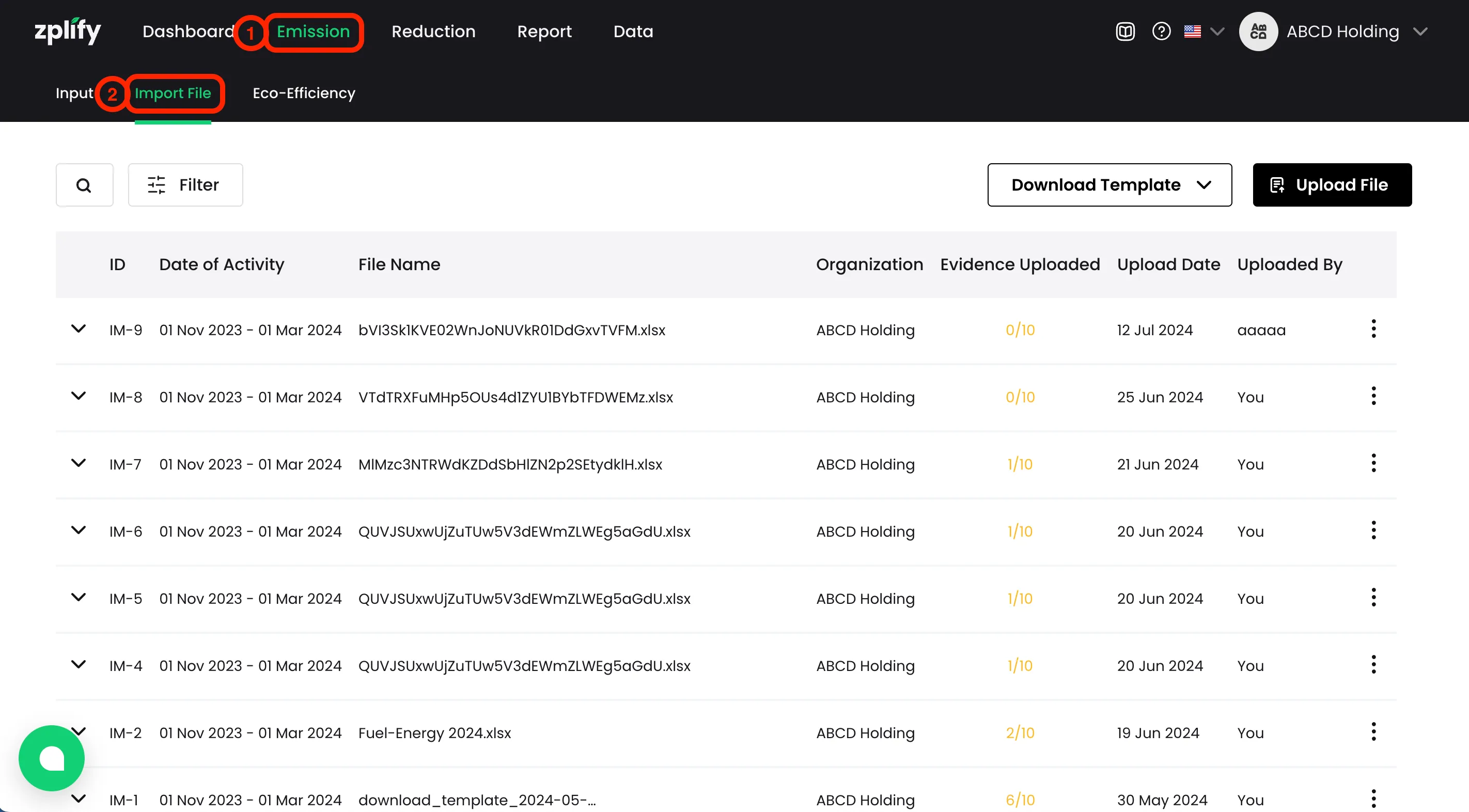Click the 6/10 evidence count for IM-1
The width and height of the screenshot is (1469, 812).
(1020, 800)
